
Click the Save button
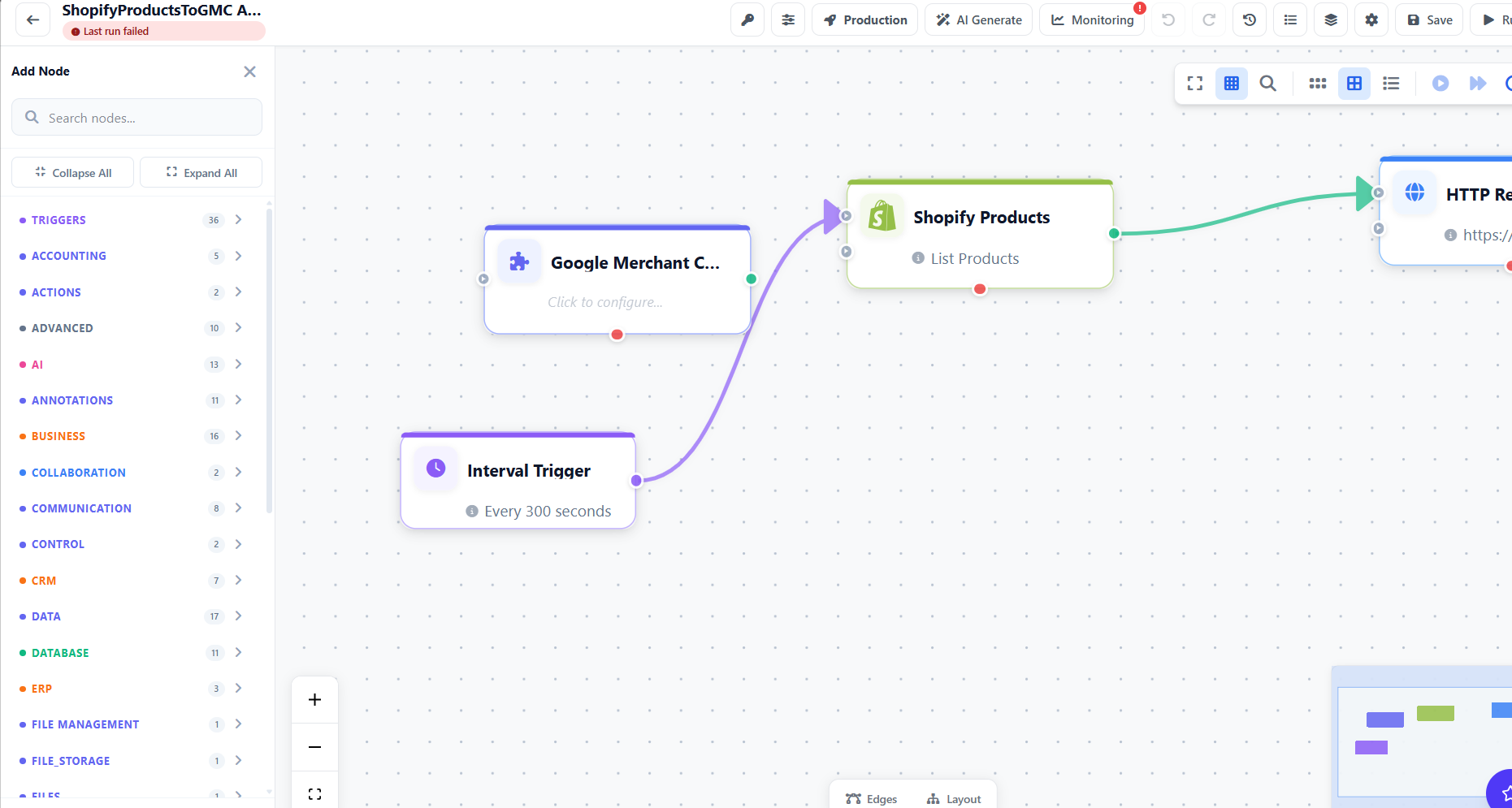(1429, 20)
